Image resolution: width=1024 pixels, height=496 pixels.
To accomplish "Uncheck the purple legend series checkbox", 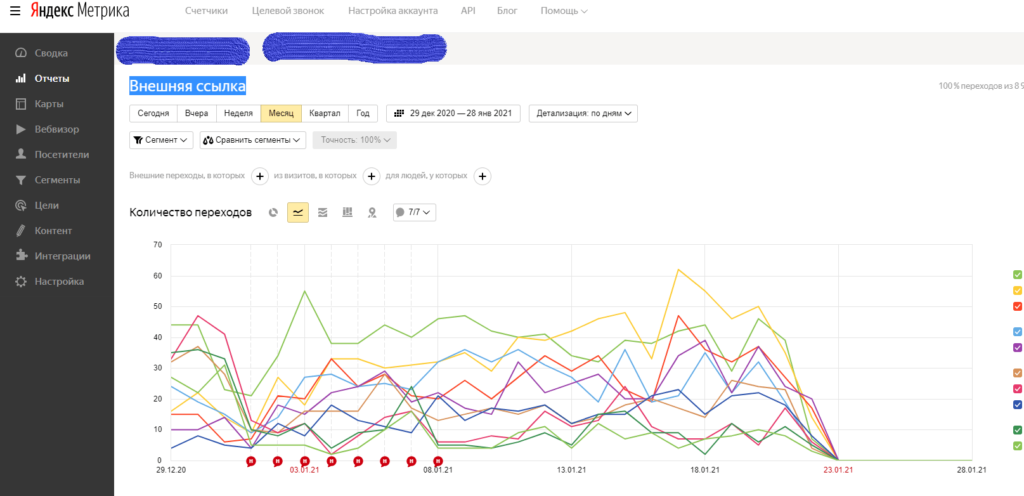I will coord(1017,347).
